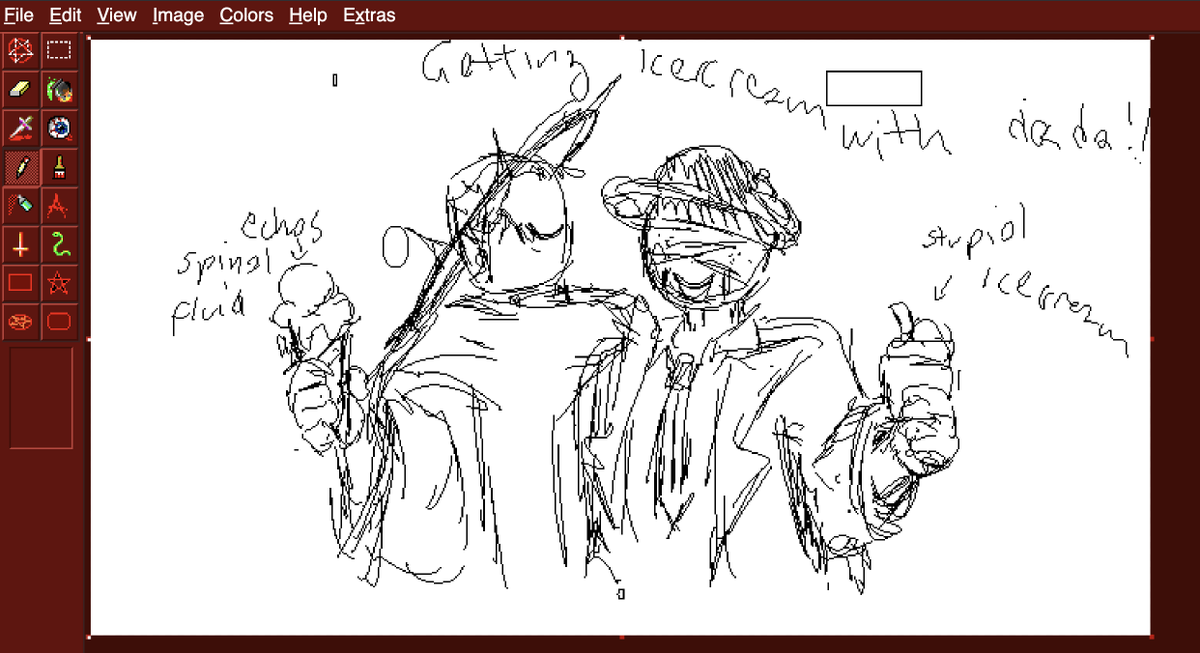Choose the Line tool
The image size is (1200, 653).
[x=20, y=244]
